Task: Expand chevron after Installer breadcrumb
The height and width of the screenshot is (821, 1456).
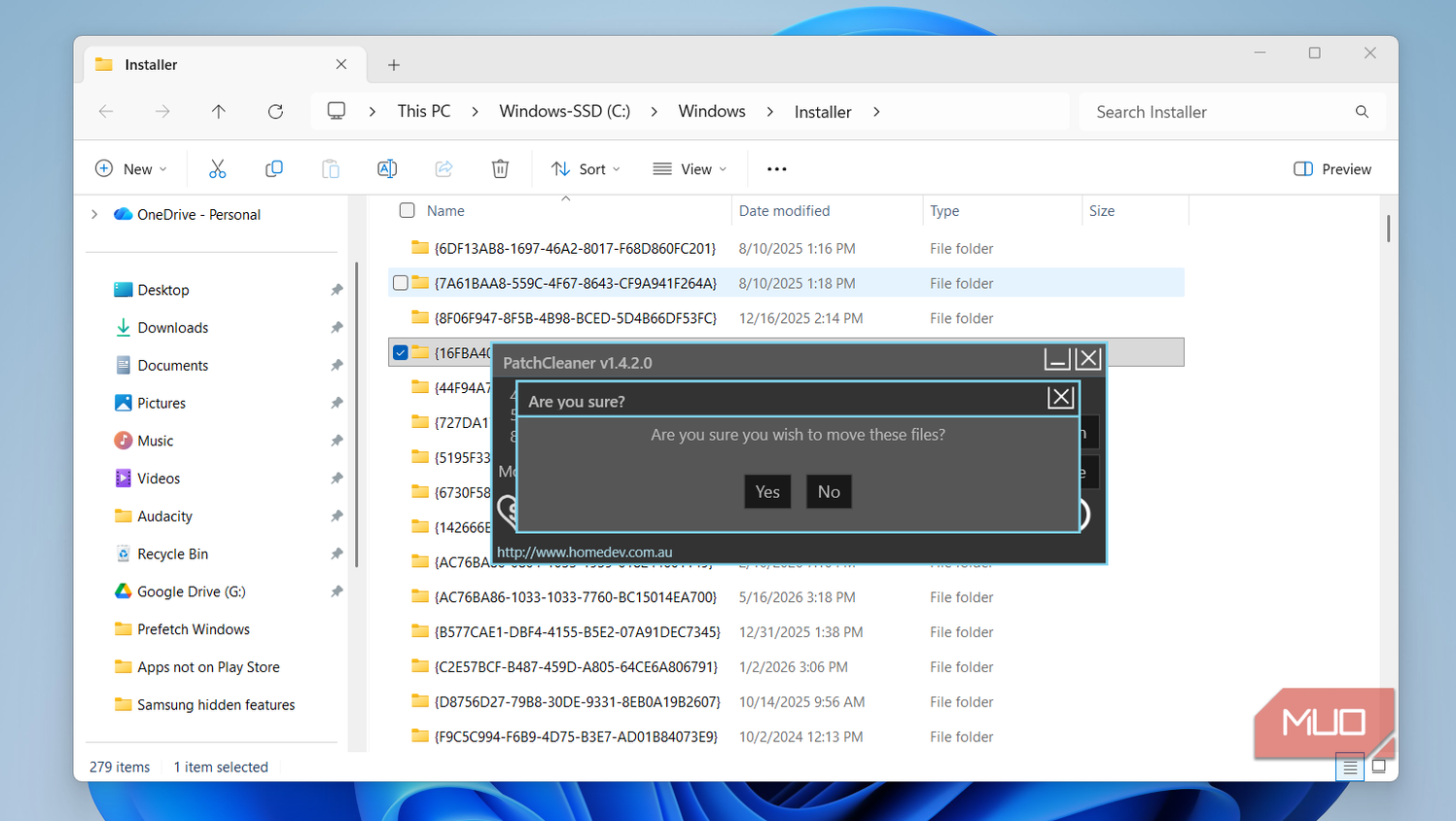Action: click(876, 112)
